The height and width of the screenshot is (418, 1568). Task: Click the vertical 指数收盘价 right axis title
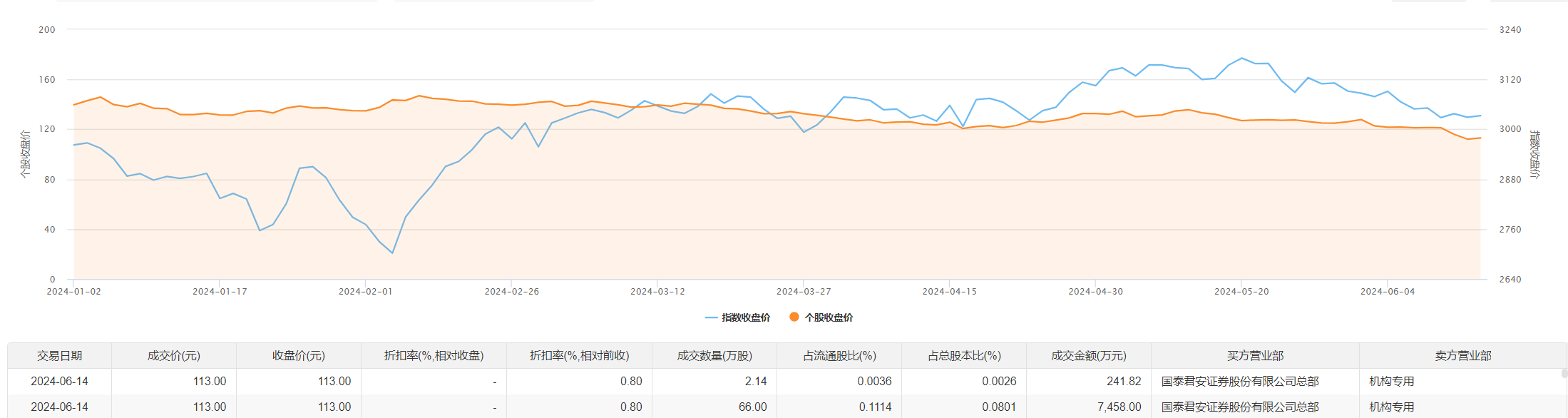click(1535, 154)
